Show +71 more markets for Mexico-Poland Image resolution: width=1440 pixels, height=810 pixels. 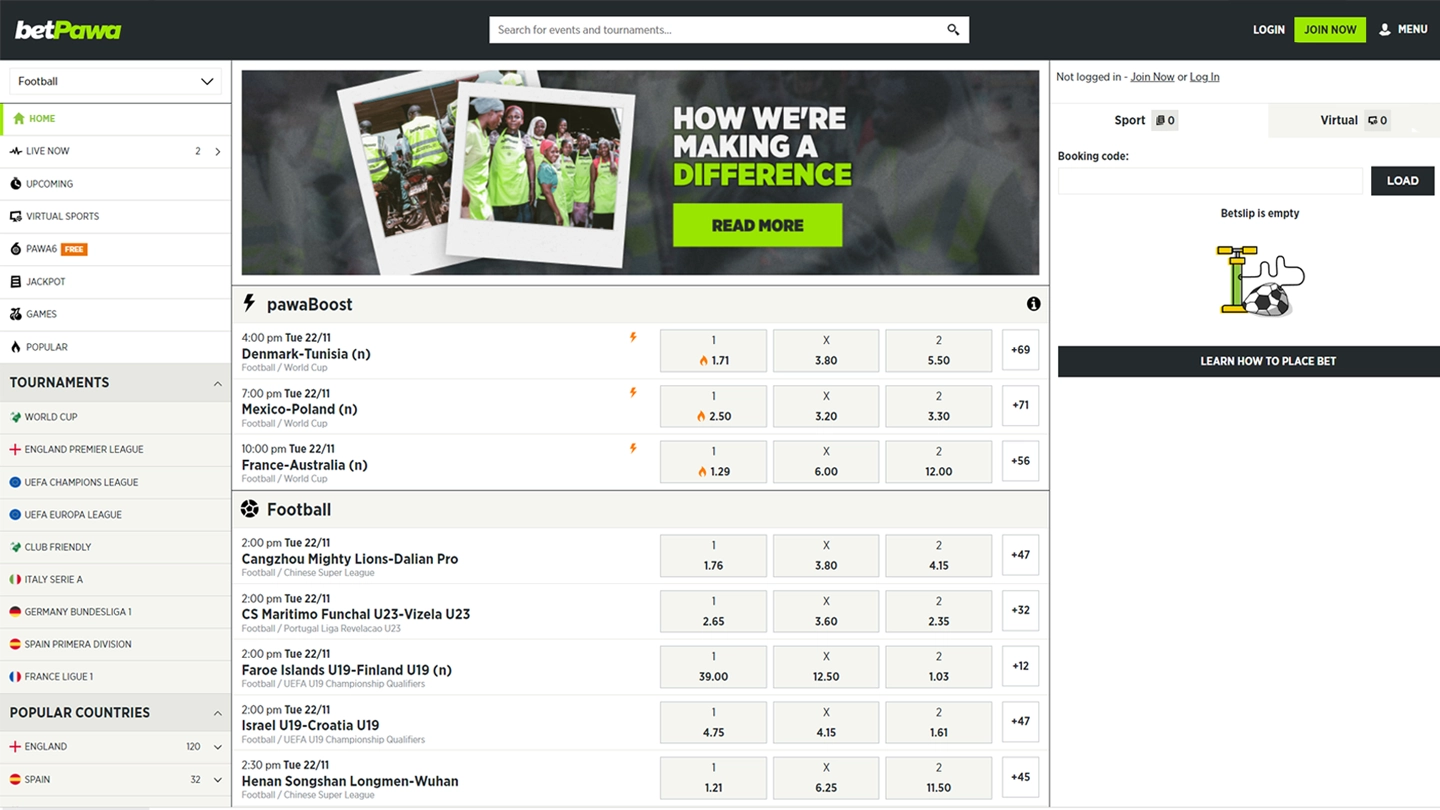coord(1020,405)
